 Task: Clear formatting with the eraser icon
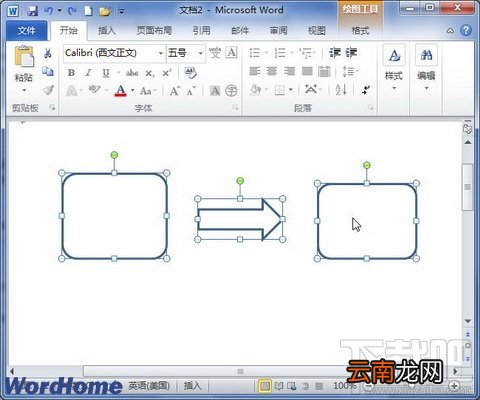point(191,72)
